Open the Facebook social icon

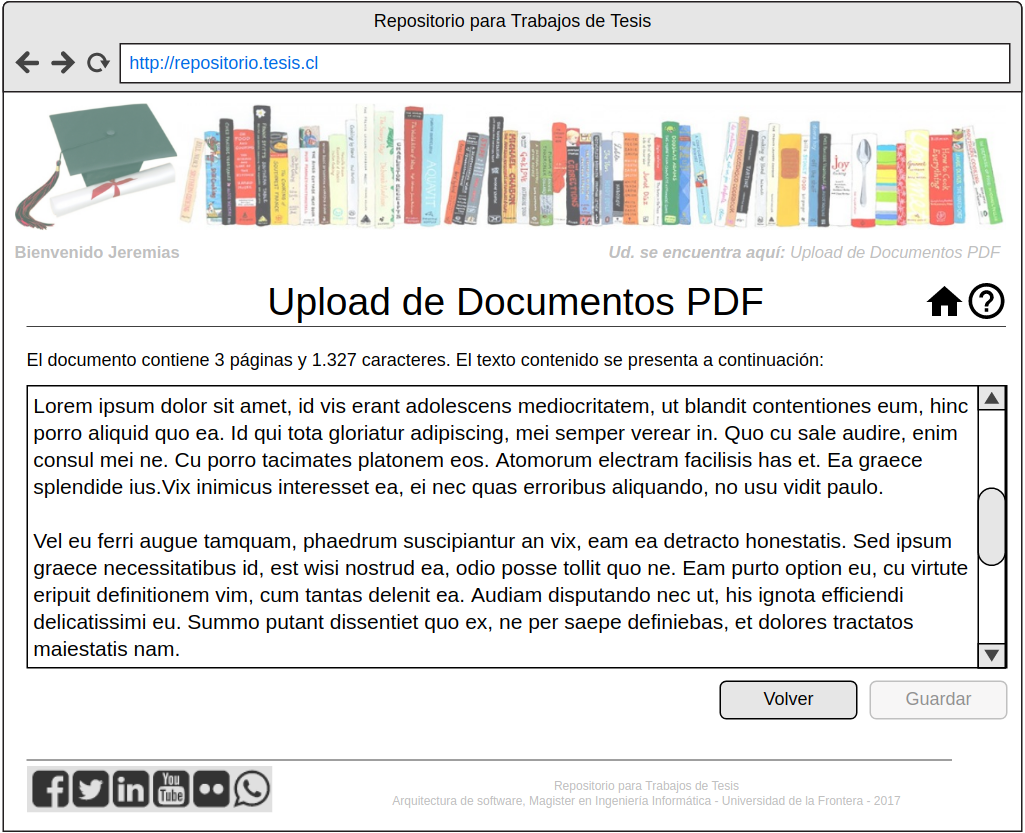click(50, 789)
